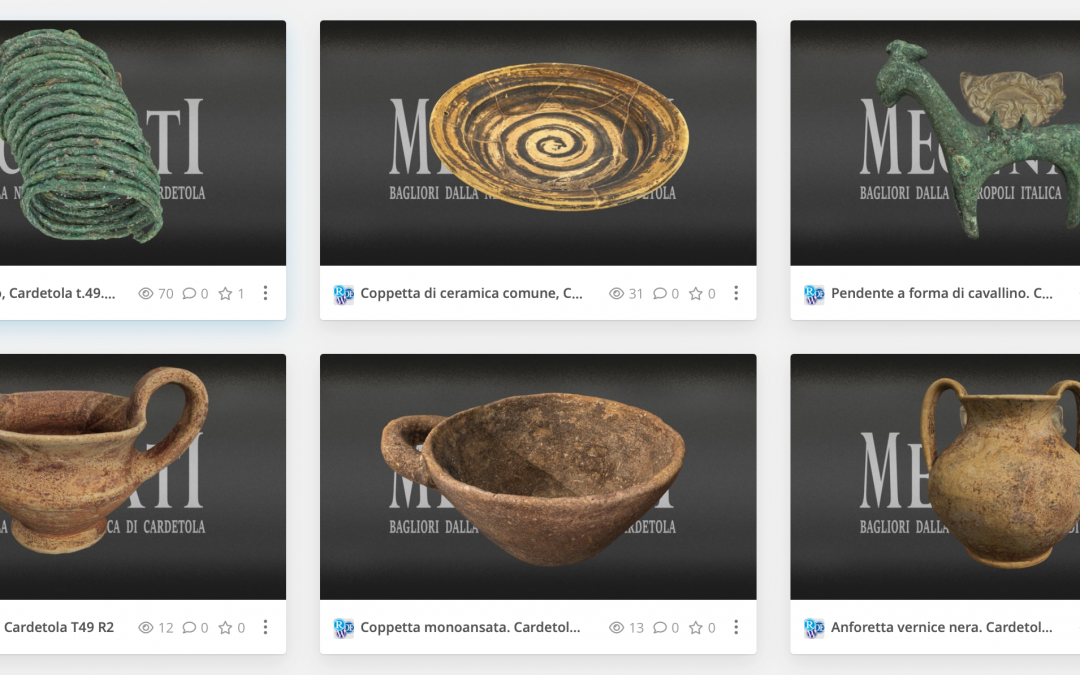Click author avatar beside Coppetta monoansata title
The image size is (1080, 675).
[343, 628]
